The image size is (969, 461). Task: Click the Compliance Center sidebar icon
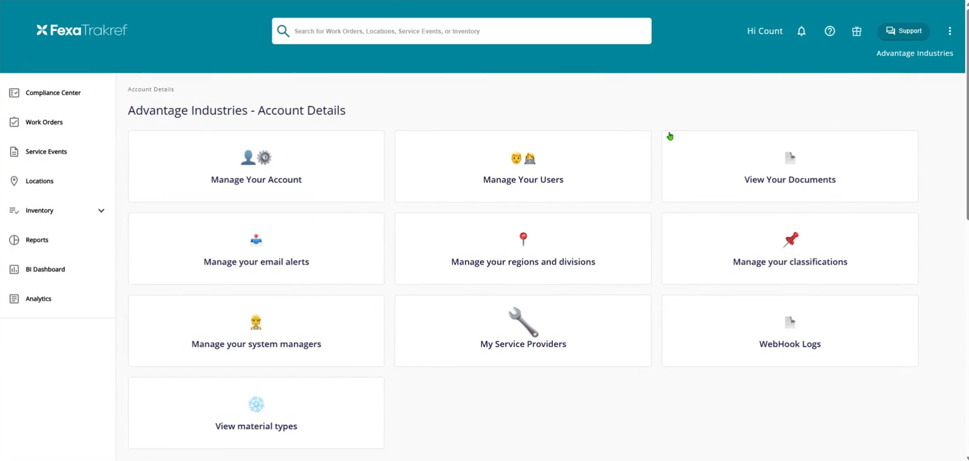pyautogui.click(x=14, y=93)
